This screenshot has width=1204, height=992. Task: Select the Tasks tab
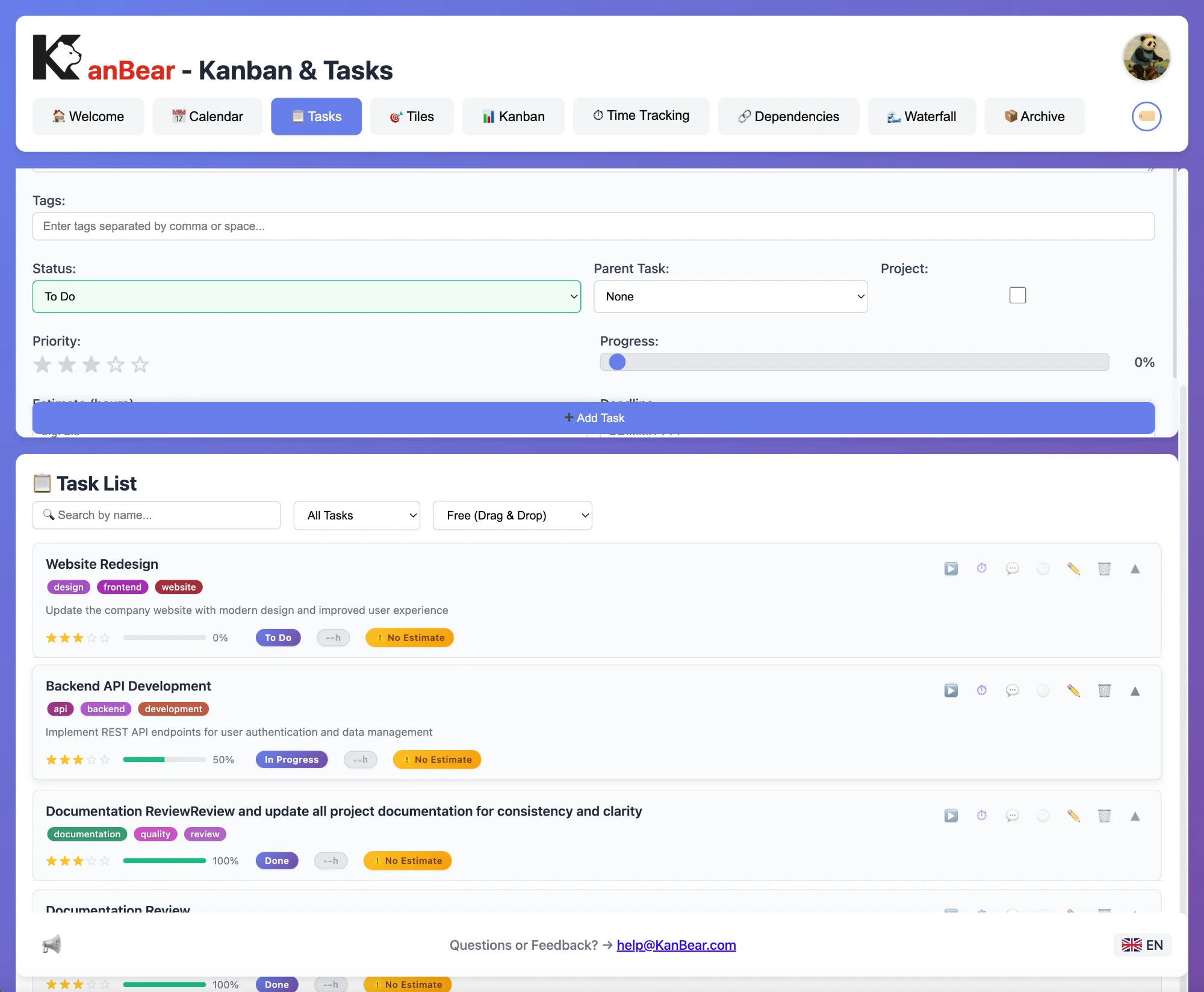316,116
